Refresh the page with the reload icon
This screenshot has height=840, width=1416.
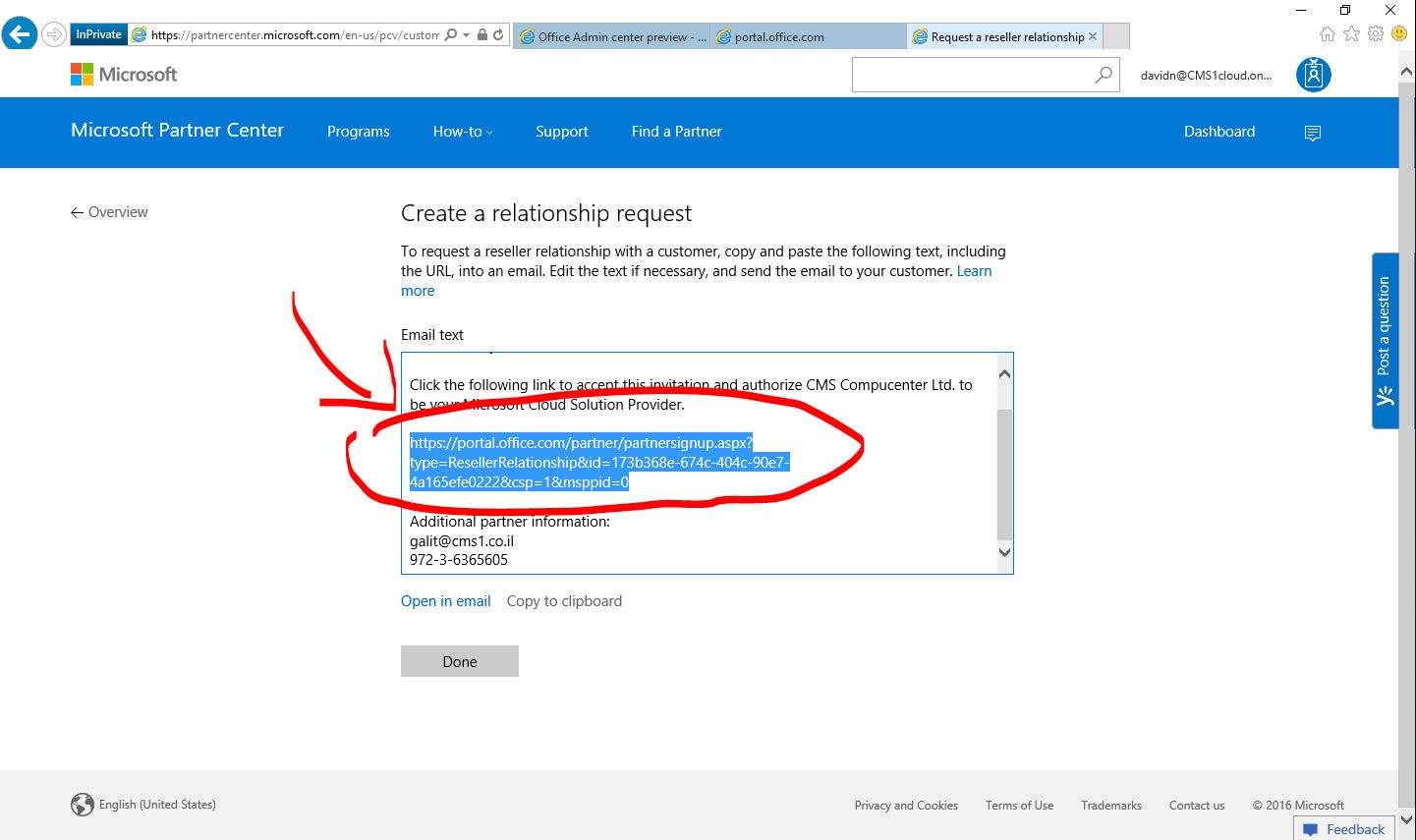coord(498,35)
